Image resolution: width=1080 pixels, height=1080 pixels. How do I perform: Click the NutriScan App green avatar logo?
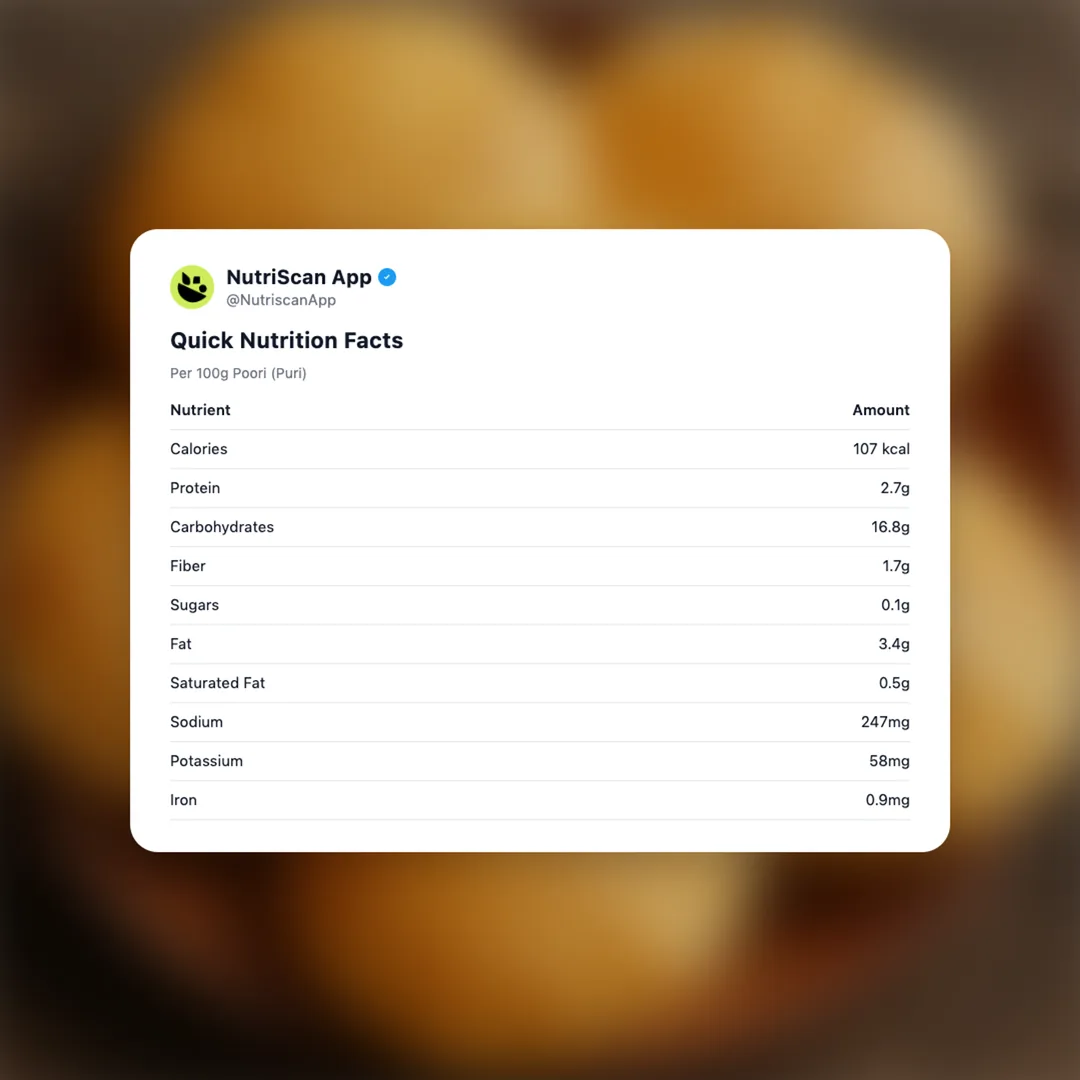click(192, 287)
